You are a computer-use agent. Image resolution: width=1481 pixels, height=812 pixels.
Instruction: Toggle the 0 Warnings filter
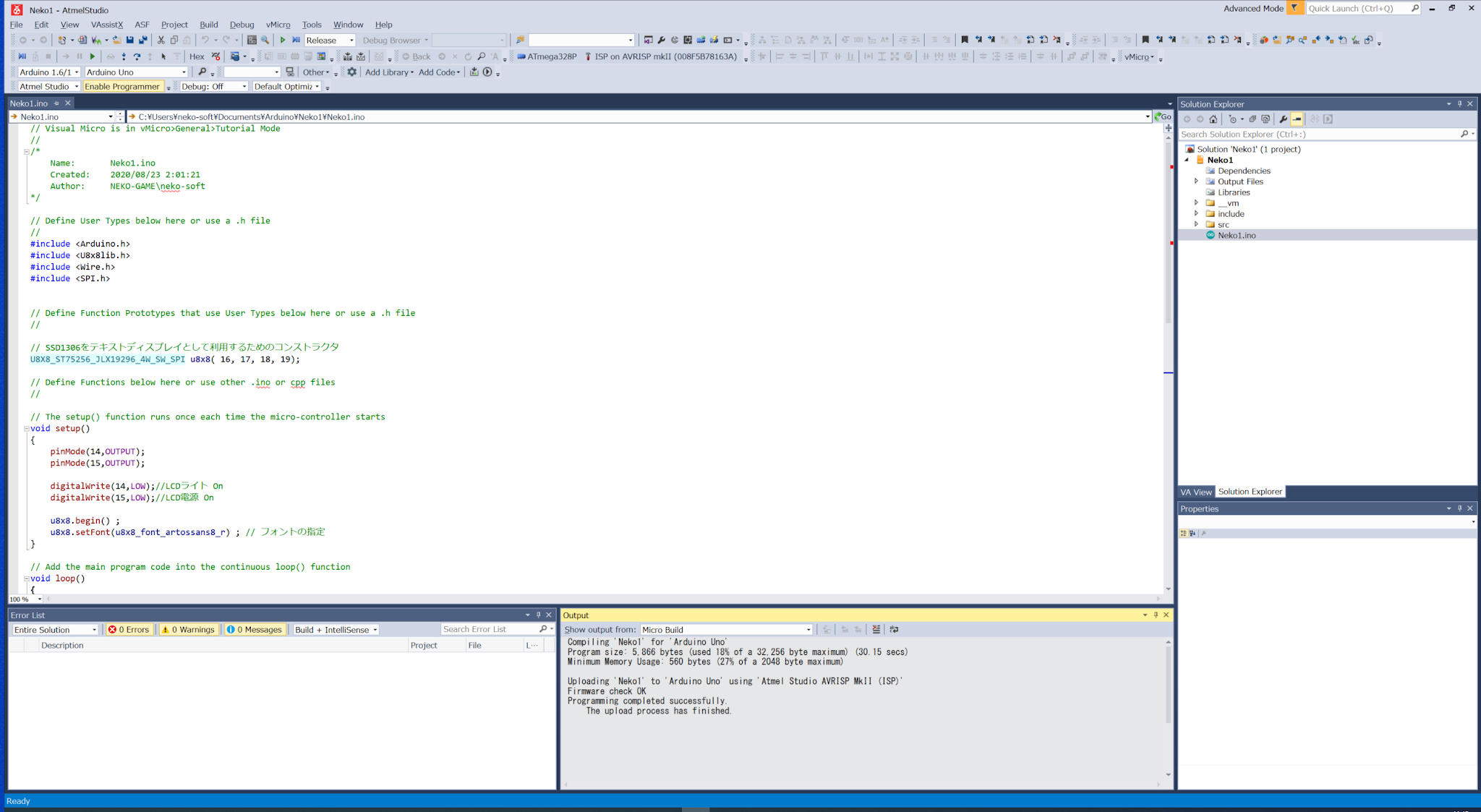click(188, 630)
